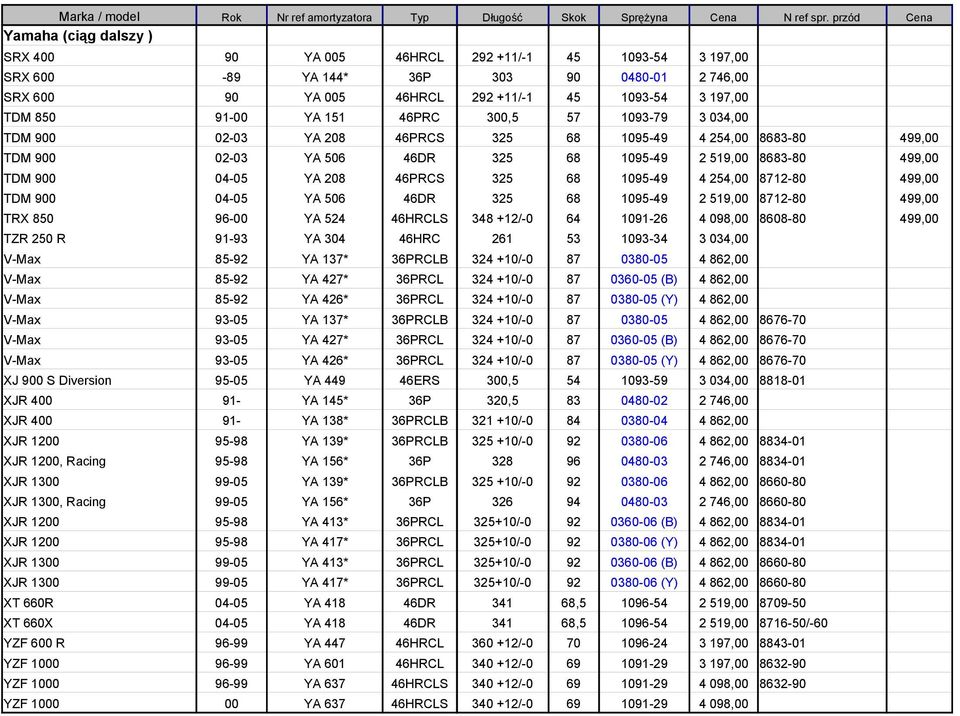Viewport: 960px width, 716px height.
Task: Click the length value '303'
Action: pyautogui.click(x=502, y=77)
